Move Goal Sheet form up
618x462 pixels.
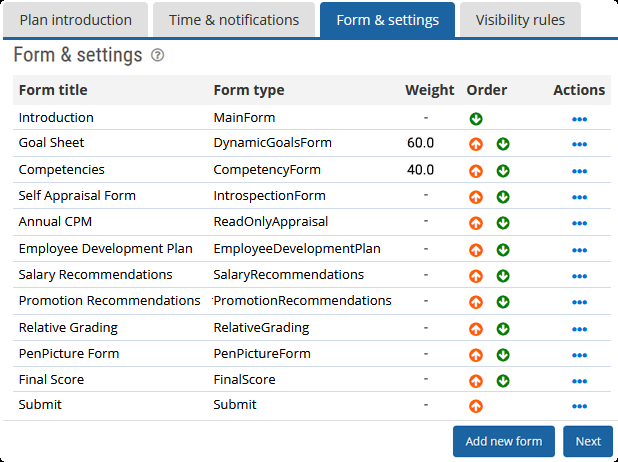476,144
